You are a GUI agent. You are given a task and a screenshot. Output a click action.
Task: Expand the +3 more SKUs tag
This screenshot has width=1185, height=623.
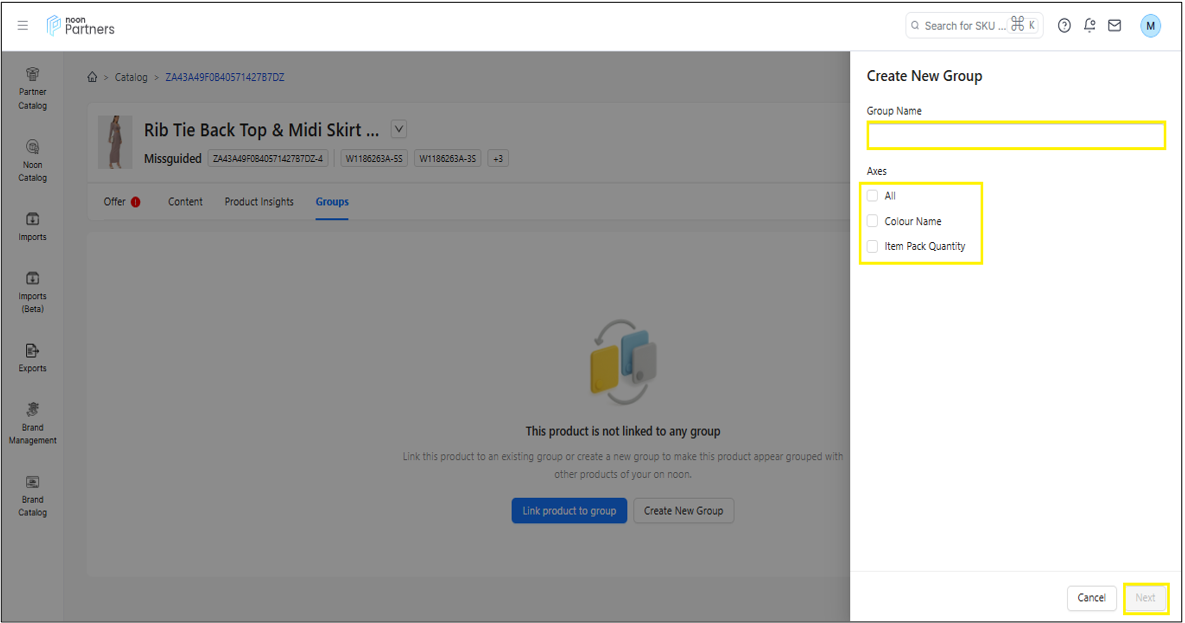pyautogui.click(x=498, y=158)
